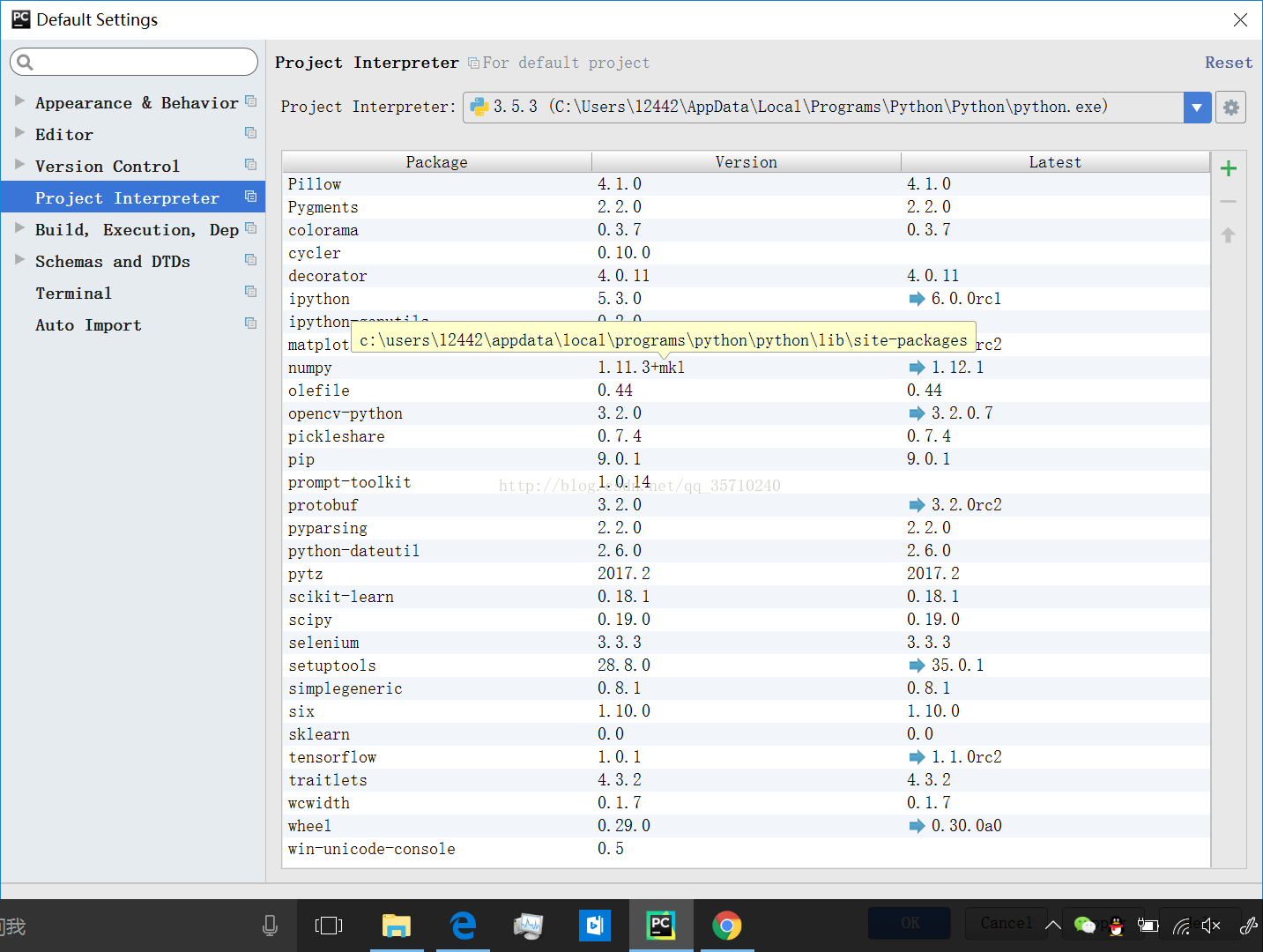Select the tensorflow package row

pos(746,757)
